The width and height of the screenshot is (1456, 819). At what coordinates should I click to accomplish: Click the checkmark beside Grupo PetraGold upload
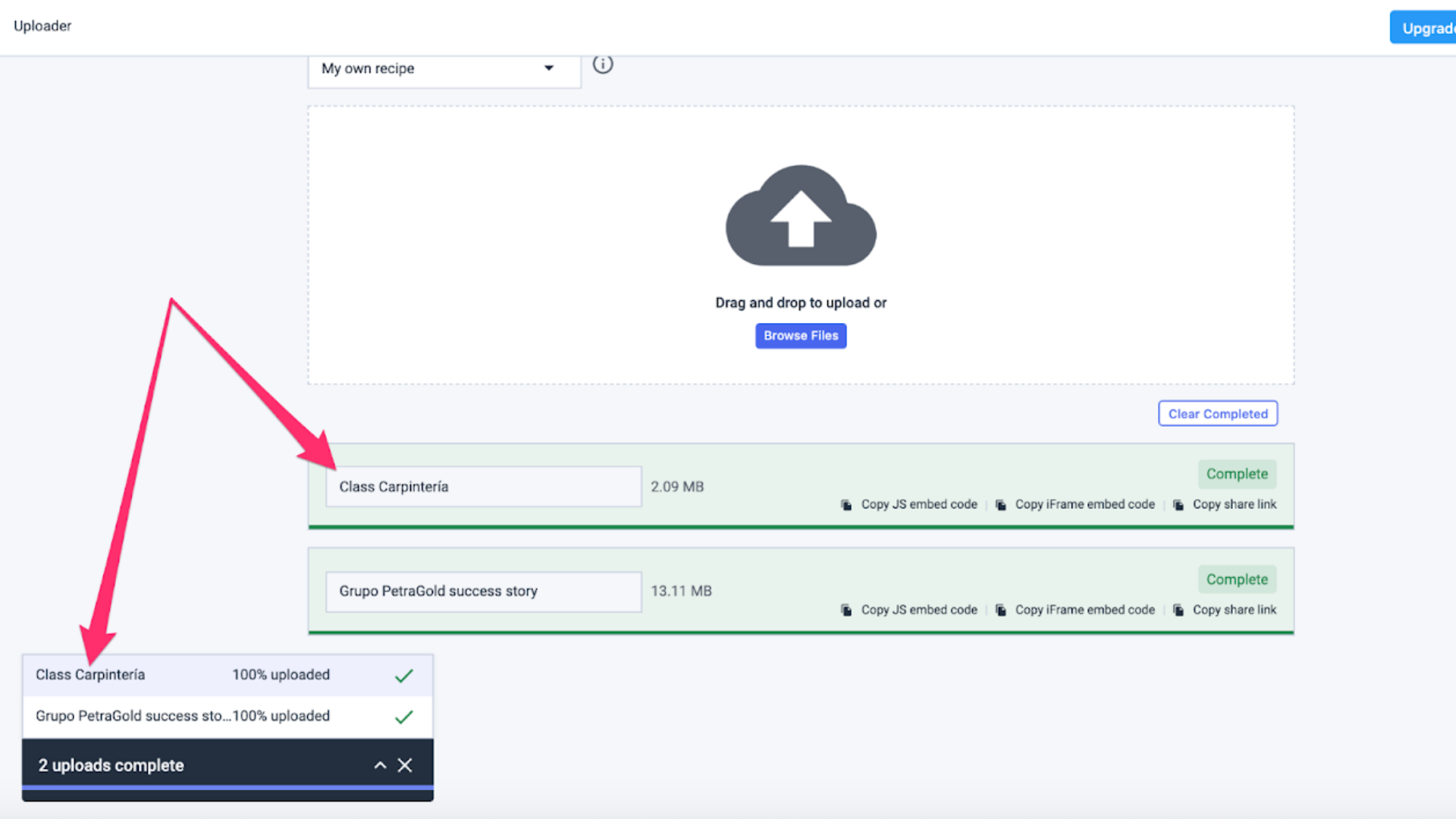coord(404,716)
